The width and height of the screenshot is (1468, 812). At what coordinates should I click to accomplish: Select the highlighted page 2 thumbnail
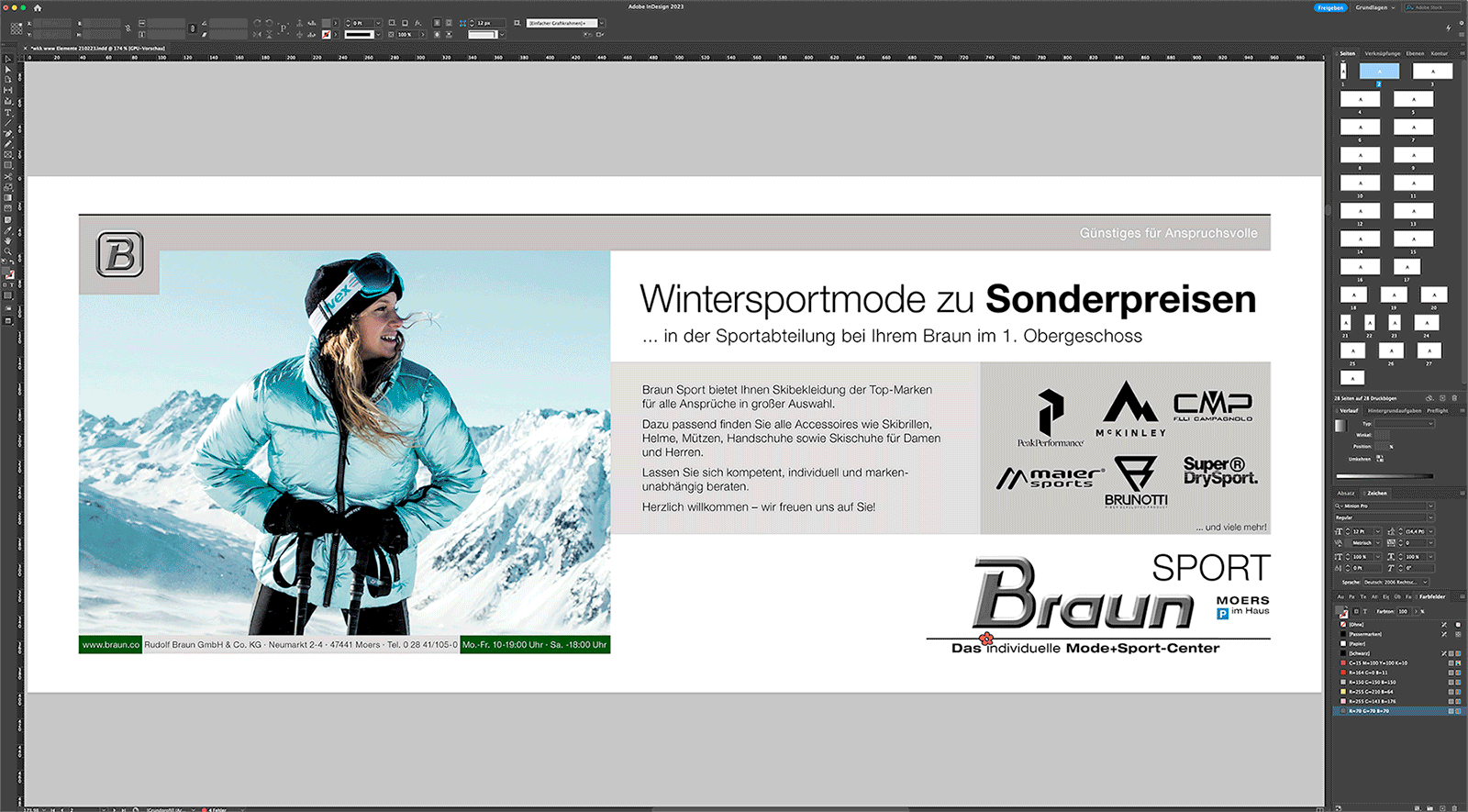(x=1378, y=72)
